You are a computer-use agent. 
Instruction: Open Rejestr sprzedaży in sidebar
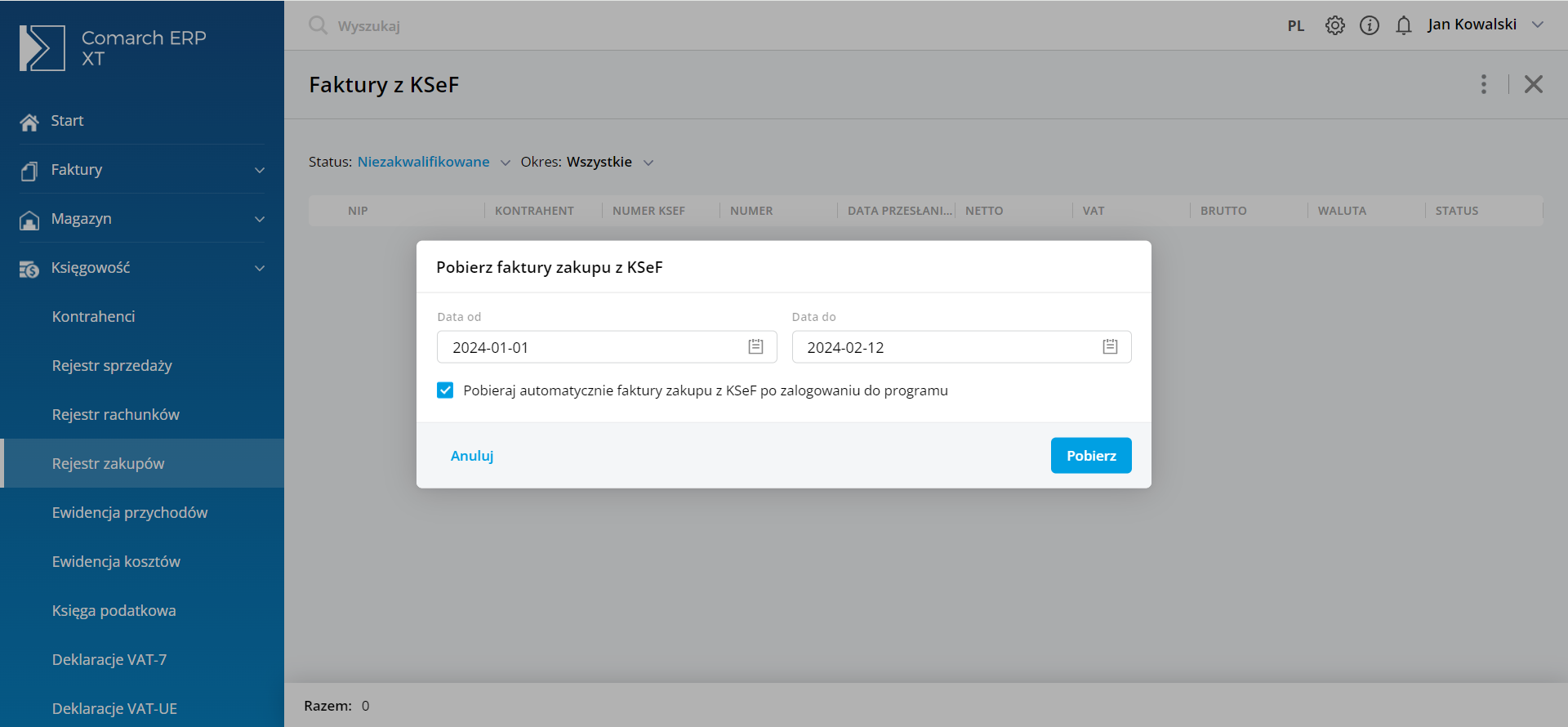[112, 366]
